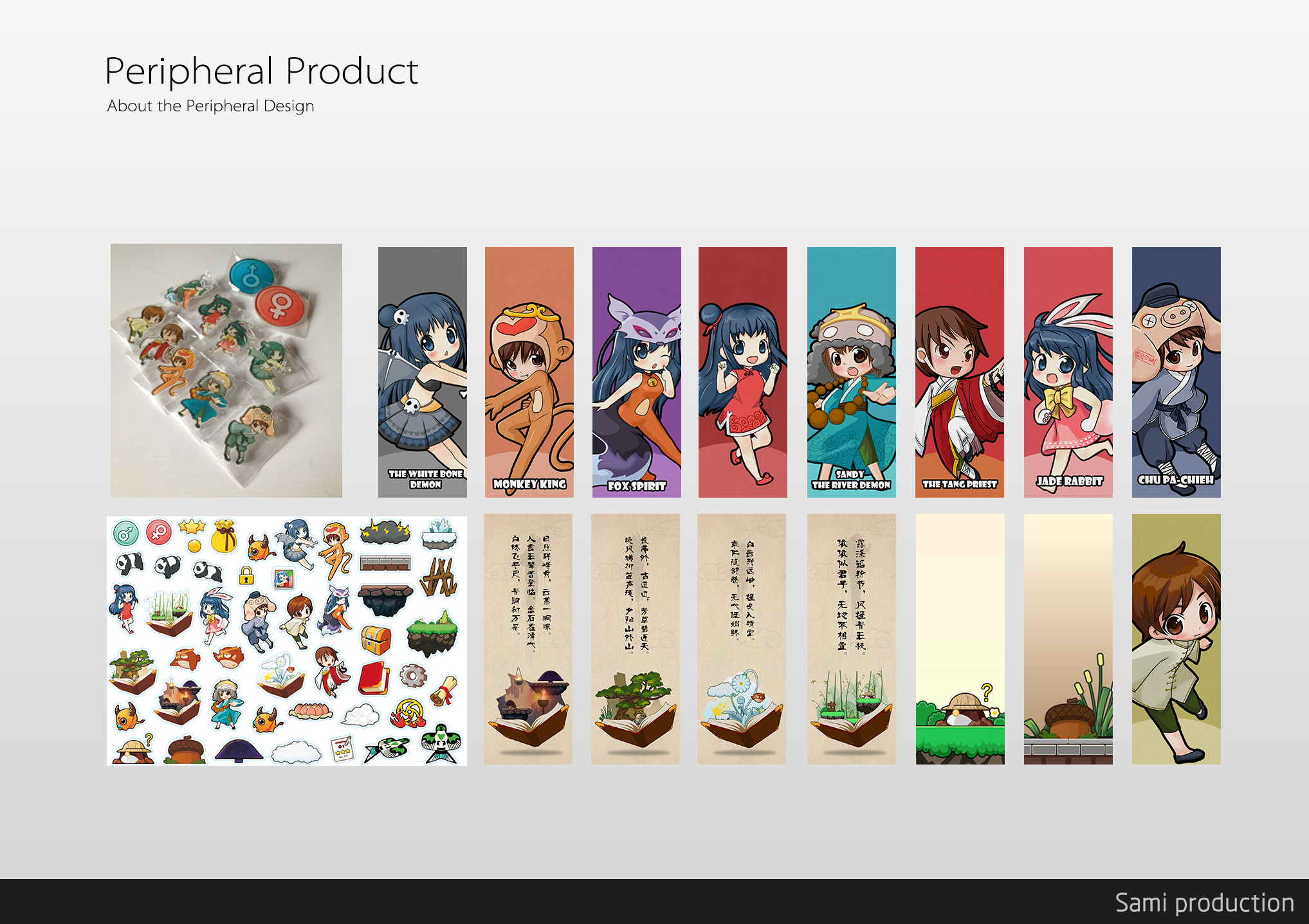1309x924 pixels.
Task: Open the acorn and reeds bookmark
Action: coord(1068,639)
